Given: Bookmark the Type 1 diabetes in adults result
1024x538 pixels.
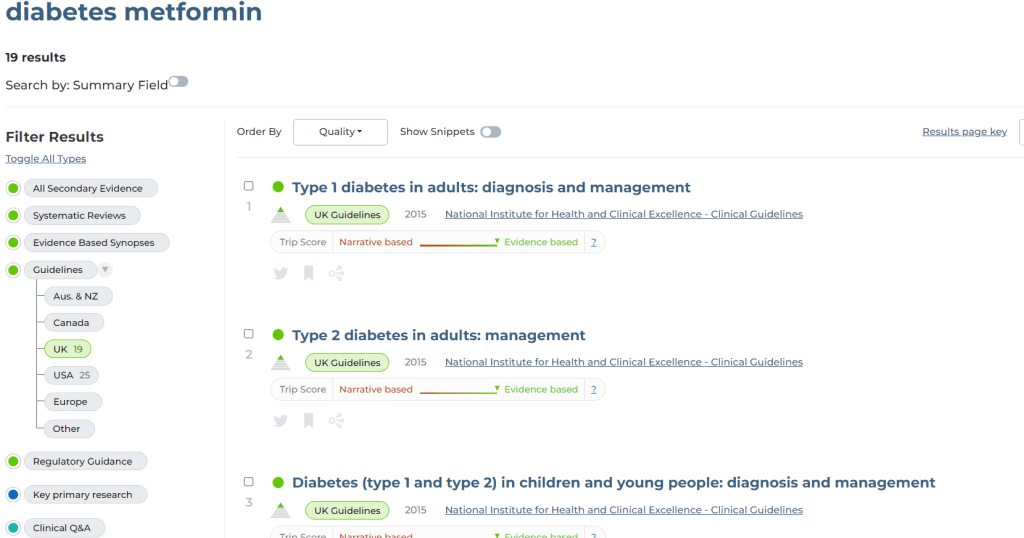Looking at the screenshot, I should (x=309, y=273).
